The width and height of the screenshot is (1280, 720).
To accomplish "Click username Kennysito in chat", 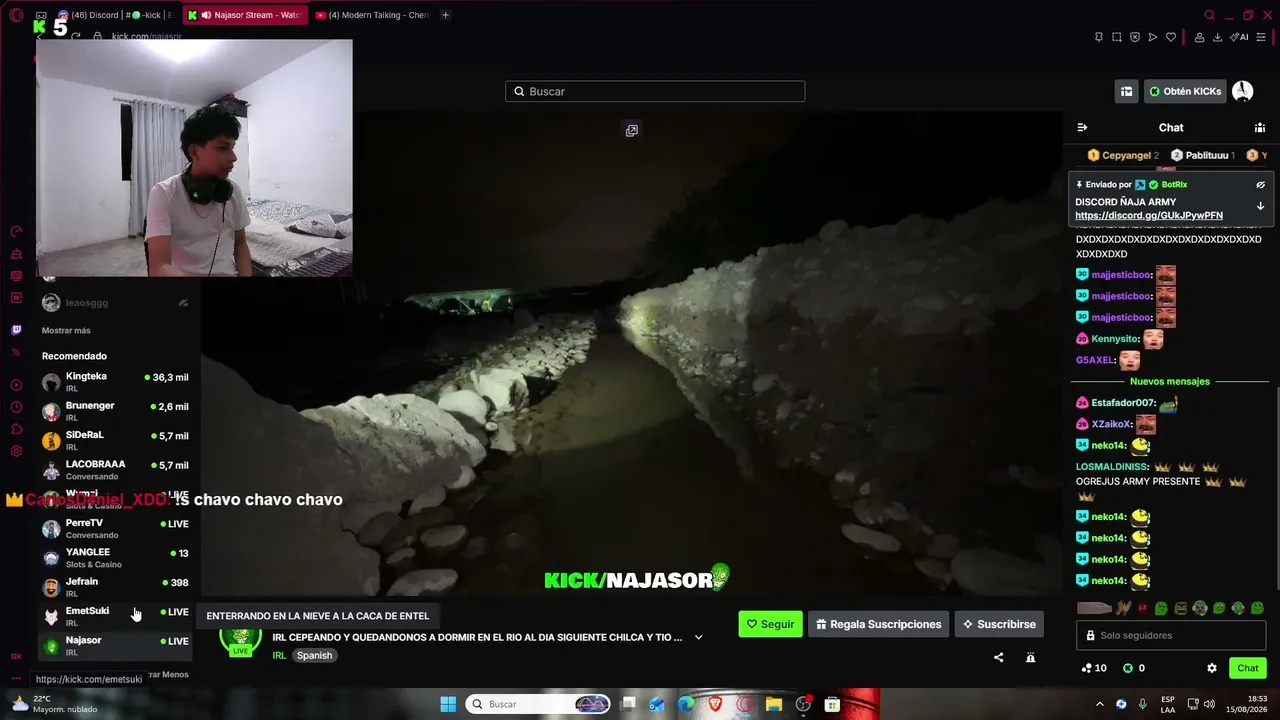I will [1114, 339].
